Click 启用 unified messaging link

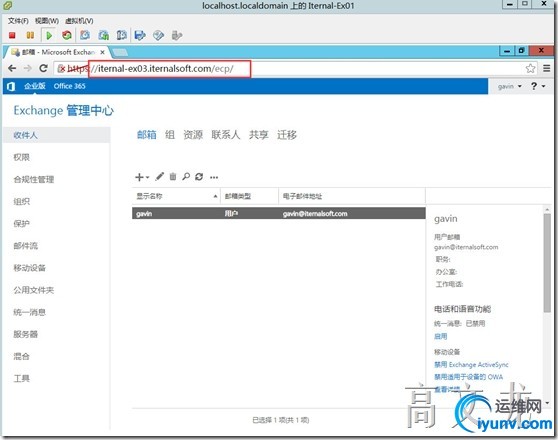441,336
